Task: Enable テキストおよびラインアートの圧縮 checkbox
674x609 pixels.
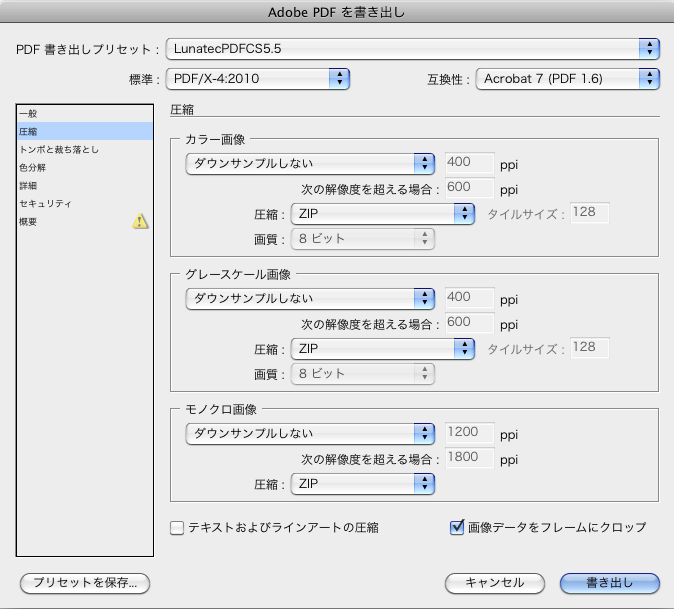Action: pos(177,527)
